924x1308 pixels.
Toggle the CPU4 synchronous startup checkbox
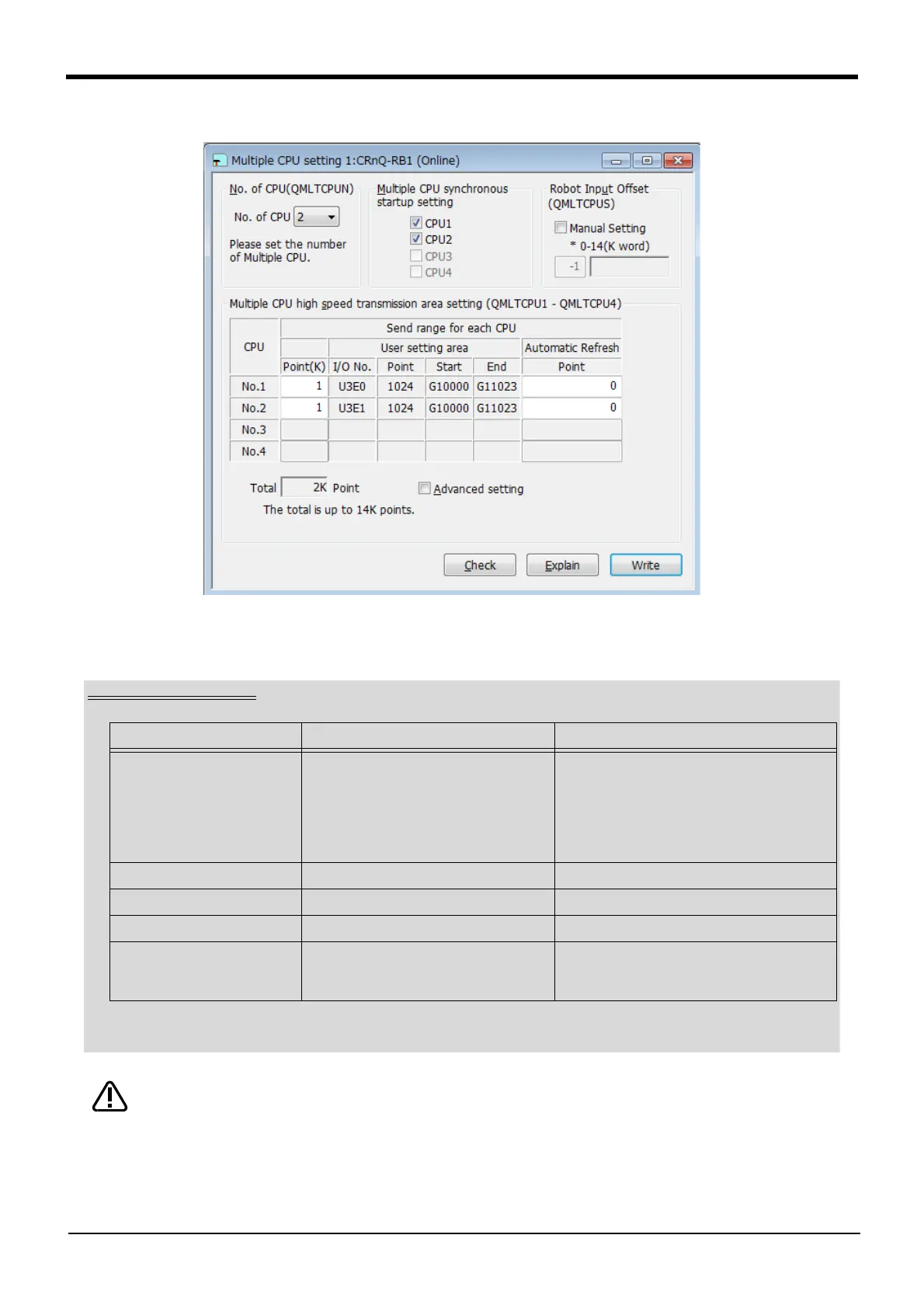tap(416, 272)
